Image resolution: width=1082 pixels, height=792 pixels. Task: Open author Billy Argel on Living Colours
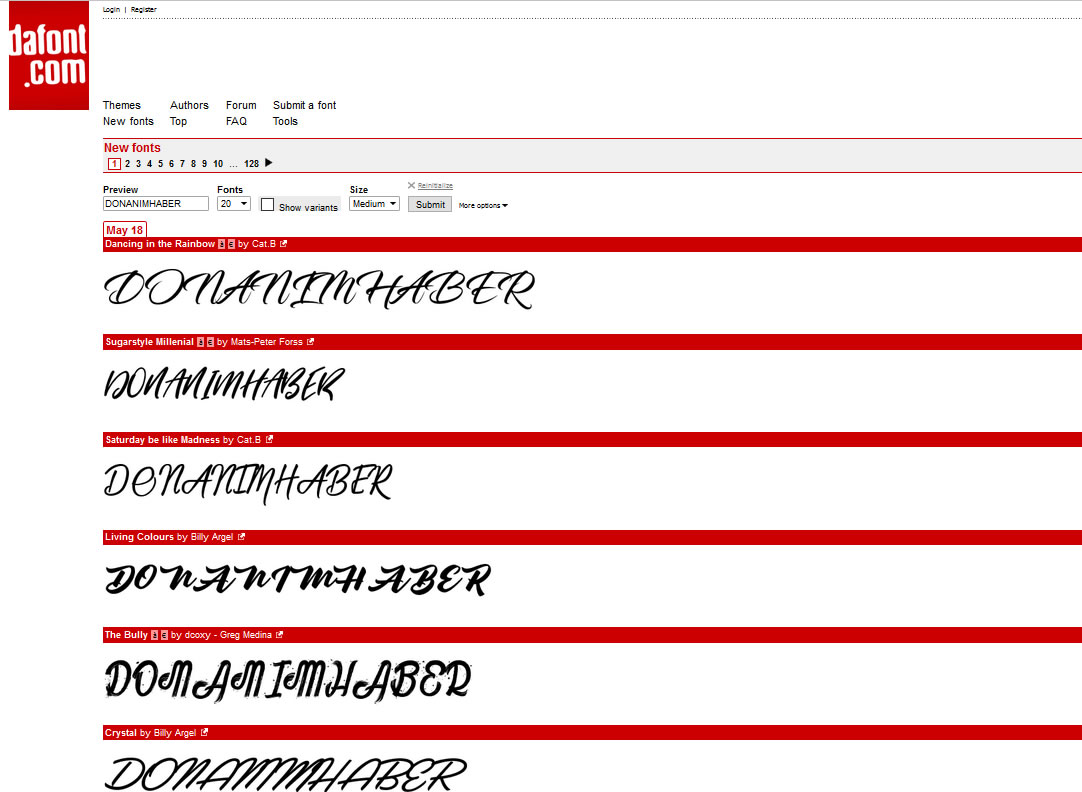(212, 537)
